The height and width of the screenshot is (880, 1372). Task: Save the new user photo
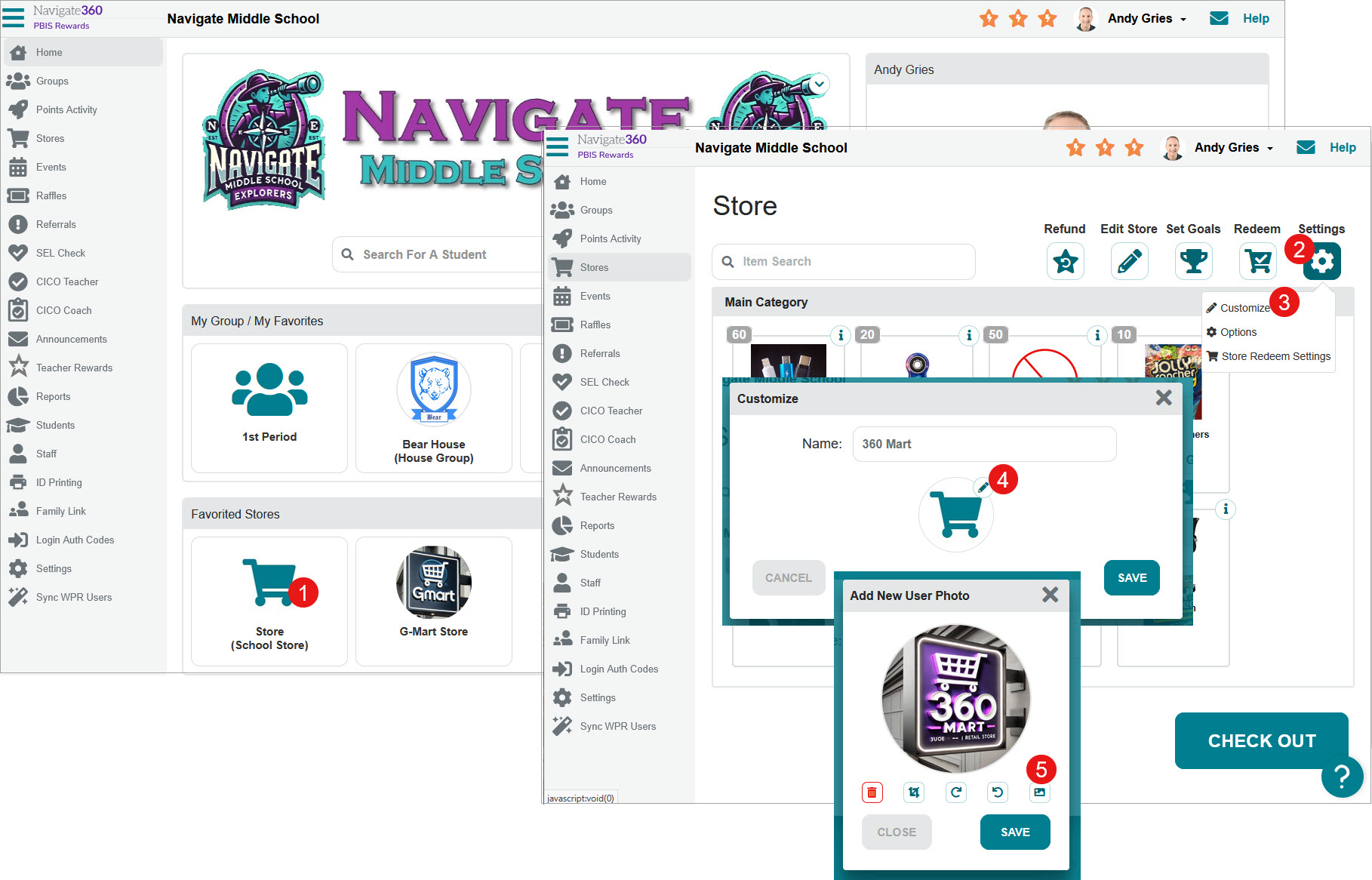coord(1015,832)
